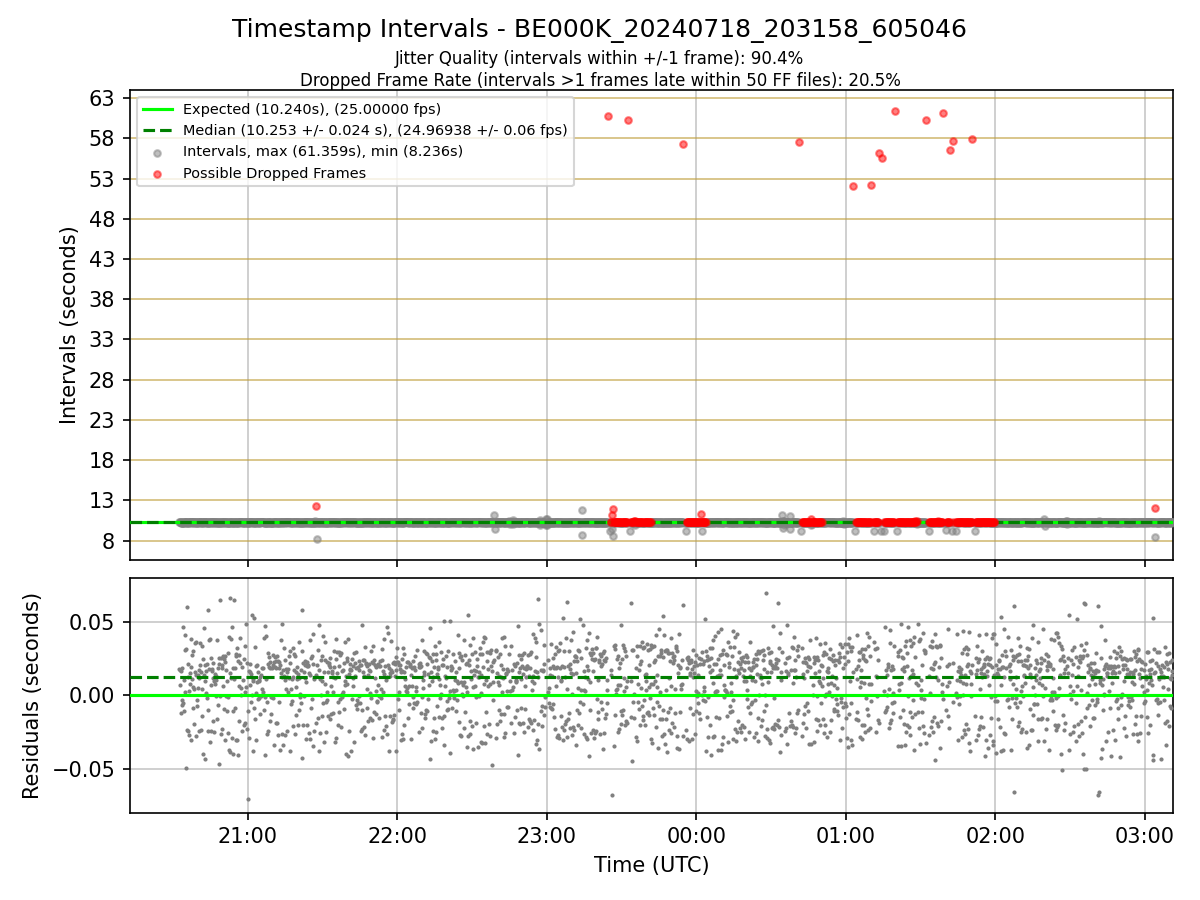This screenshot has height=900, width=1200.
Task: Click the y-axis tick label '53'
Action: tap(101, 179)
